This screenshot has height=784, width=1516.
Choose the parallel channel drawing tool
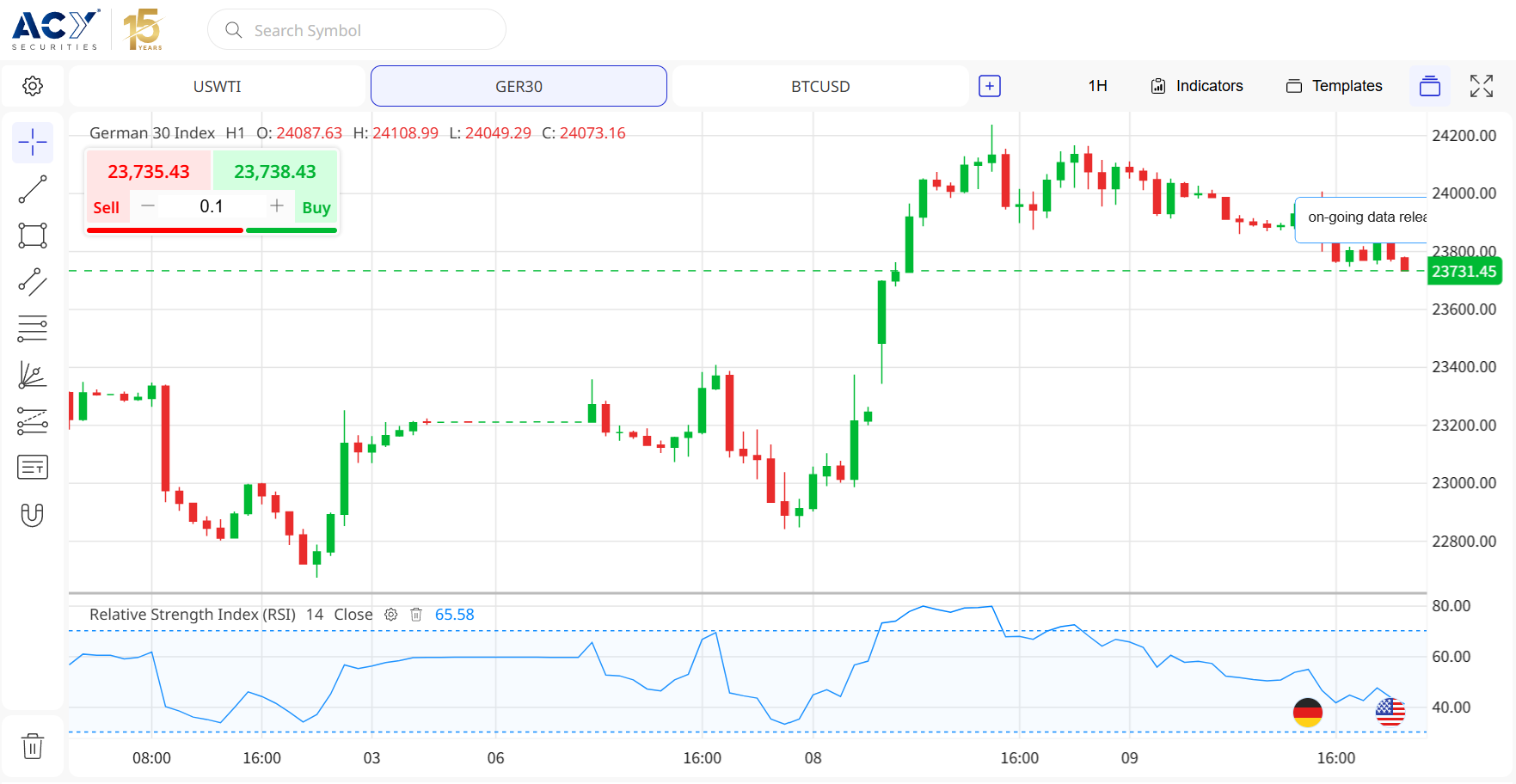click(x=33, y=282)
